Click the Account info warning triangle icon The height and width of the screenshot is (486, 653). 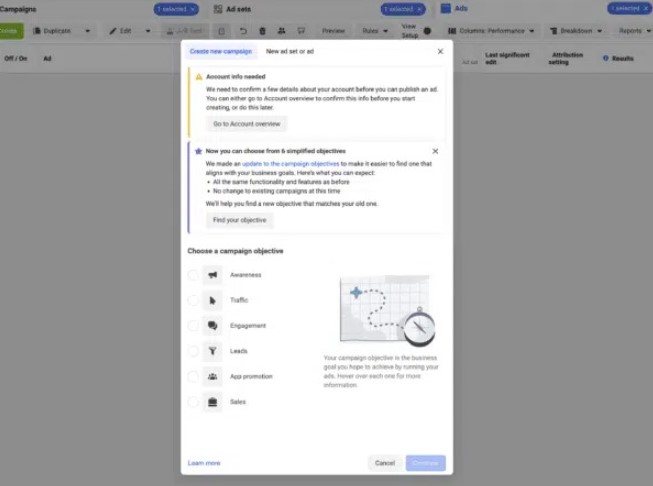(199, 77)
